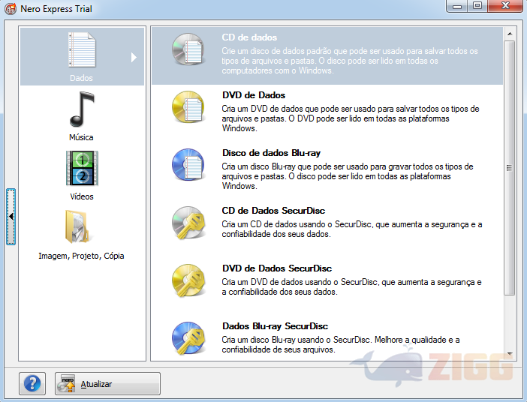Click the DVD de Dados gold disc icon
Screen dimensions: 527x402
(188, 107)
